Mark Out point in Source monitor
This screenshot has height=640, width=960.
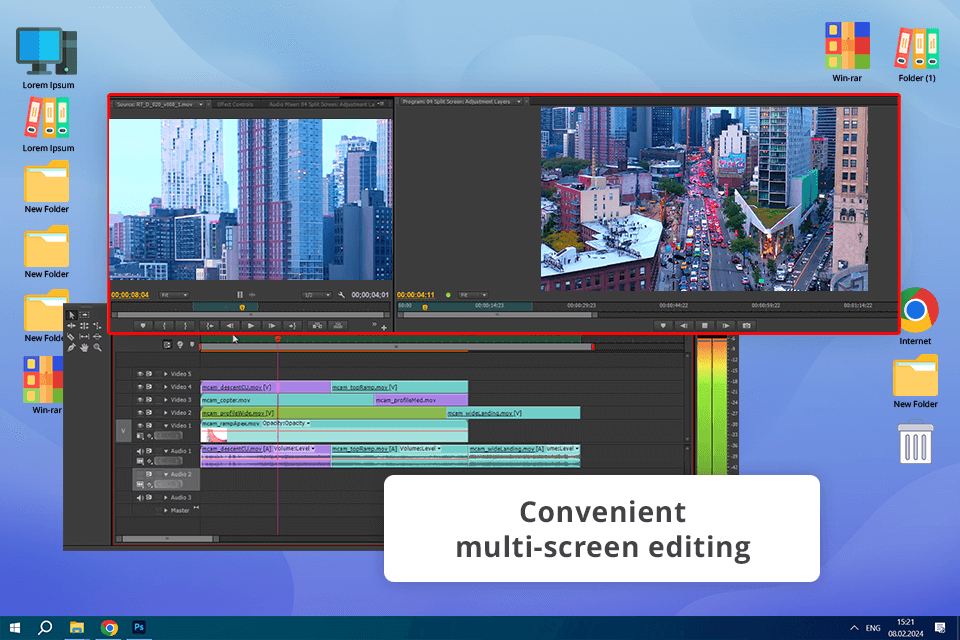coord(185,326)
